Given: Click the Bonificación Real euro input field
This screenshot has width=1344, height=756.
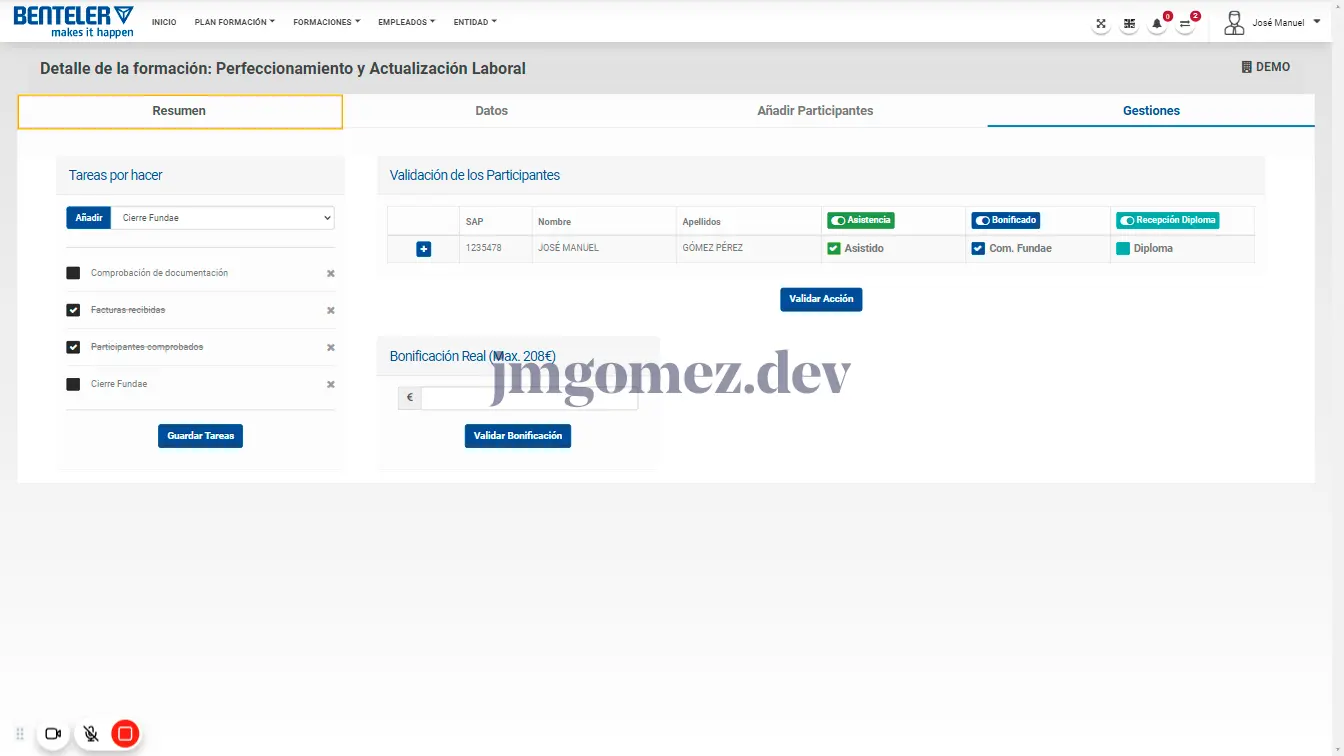Looking at the screenshot, I should coord(528,398).
